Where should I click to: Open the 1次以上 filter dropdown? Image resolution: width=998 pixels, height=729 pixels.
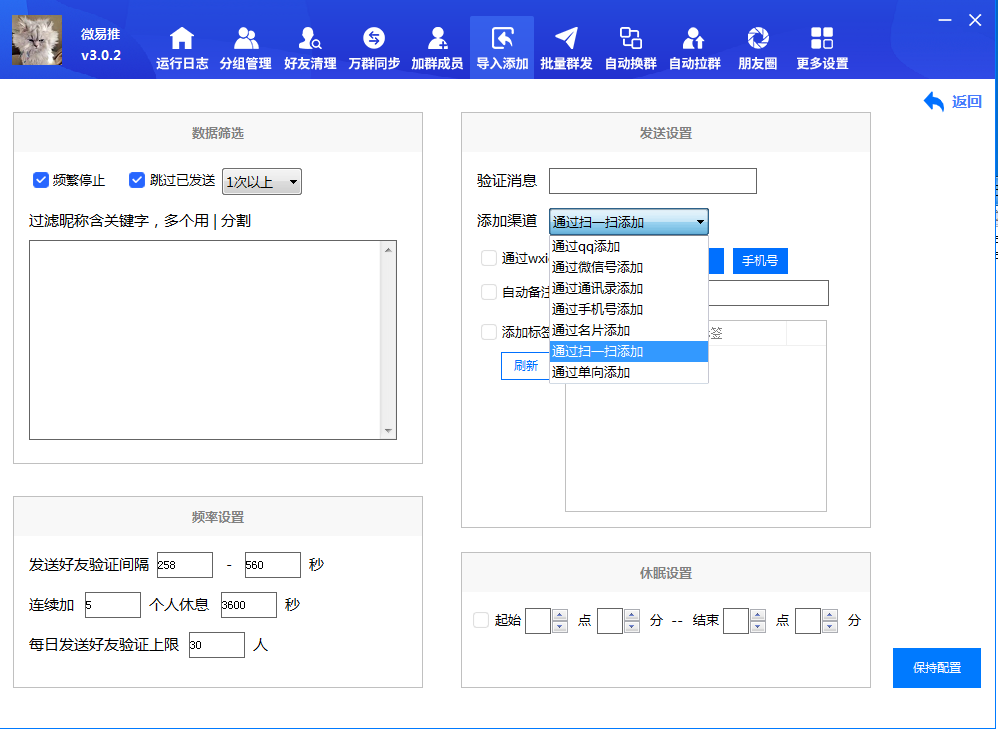pos(261,181)
